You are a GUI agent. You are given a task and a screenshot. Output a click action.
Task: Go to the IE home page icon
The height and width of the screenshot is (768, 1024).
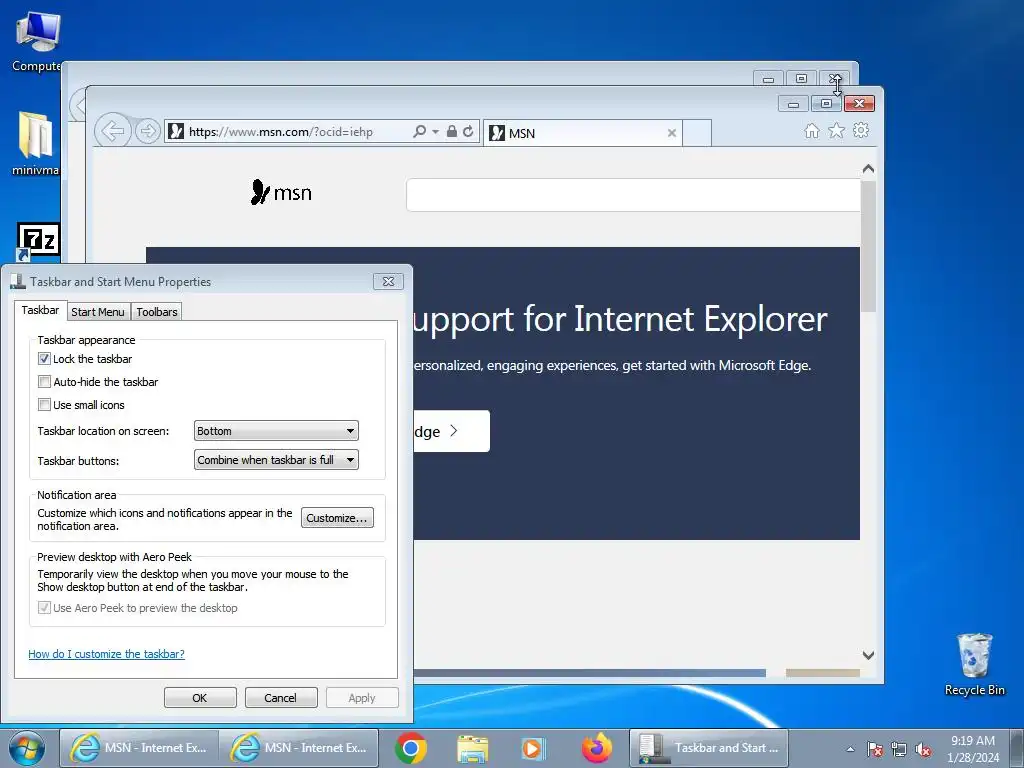coord(812,131)
